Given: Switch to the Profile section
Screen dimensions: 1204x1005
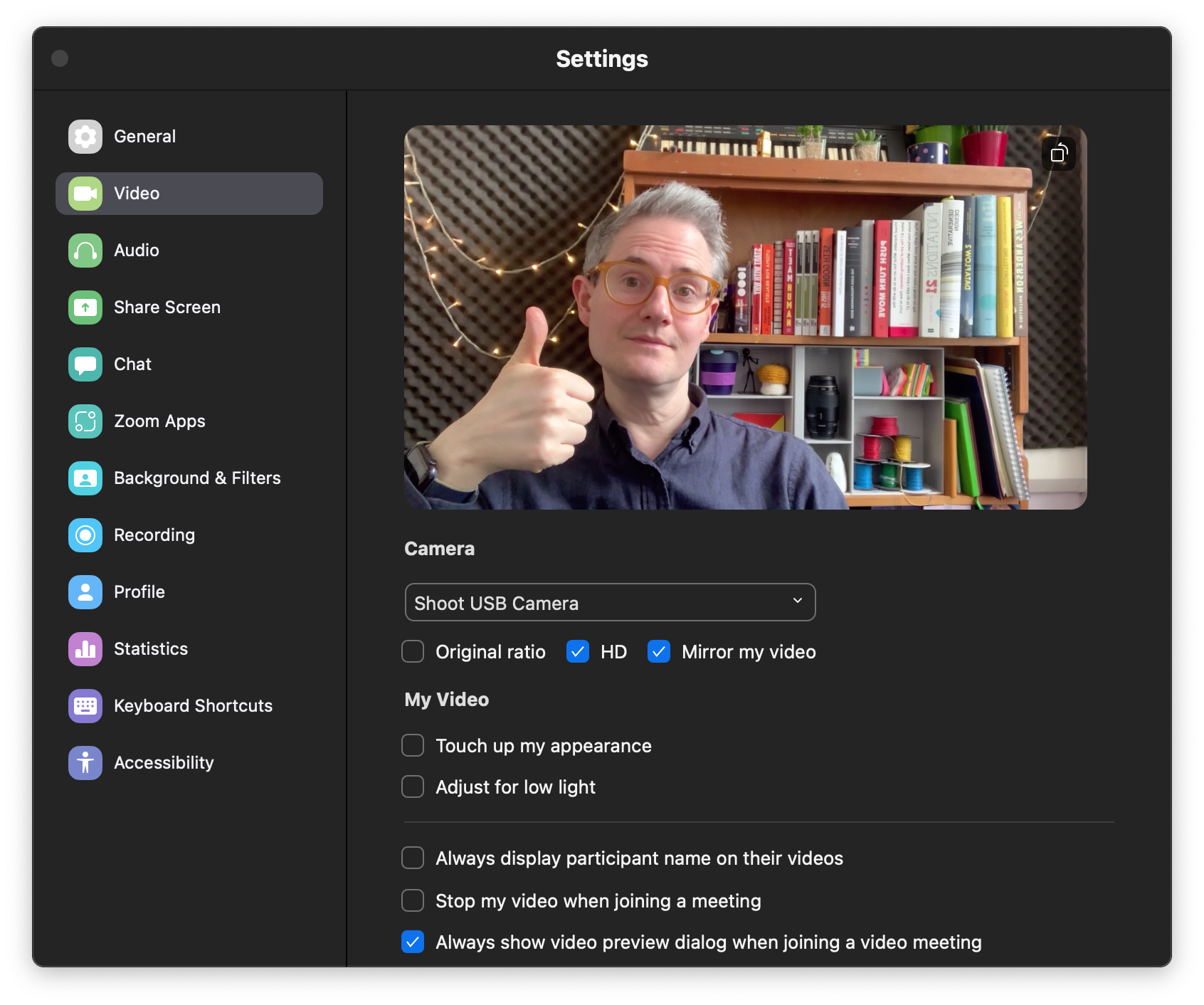Looking at the screenshot, I should (85, 591).
